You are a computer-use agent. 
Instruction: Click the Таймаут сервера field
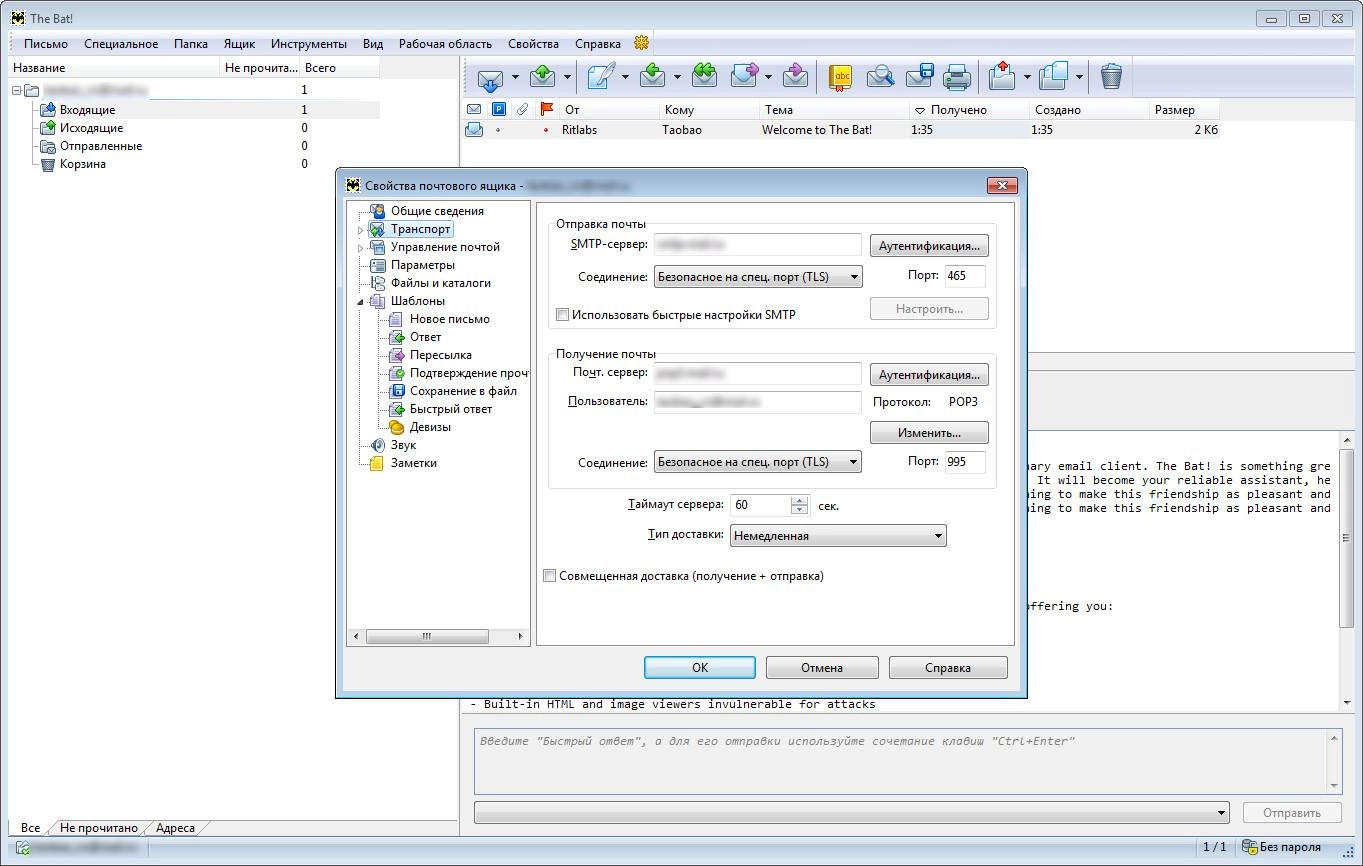(x=760, y=505)
